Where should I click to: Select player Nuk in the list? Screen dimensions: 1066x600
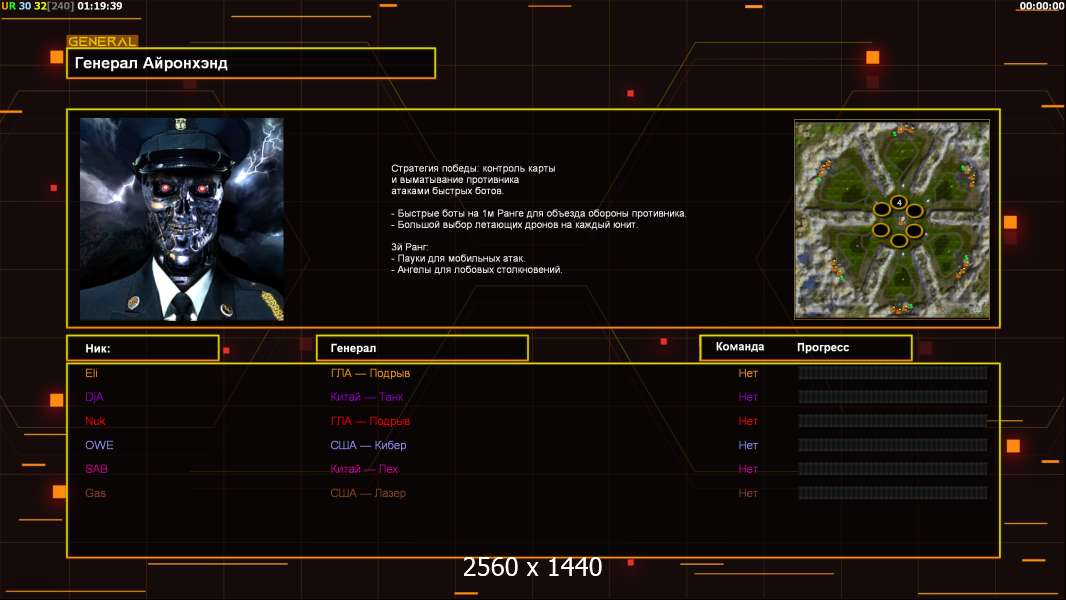point(95,421)
